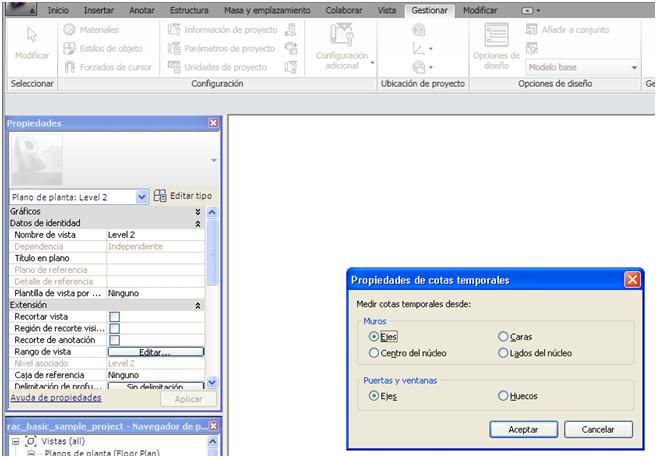Screen dimensions: 657x458
Task: Click the Editar tipo button icon
Action: [160, 196]
